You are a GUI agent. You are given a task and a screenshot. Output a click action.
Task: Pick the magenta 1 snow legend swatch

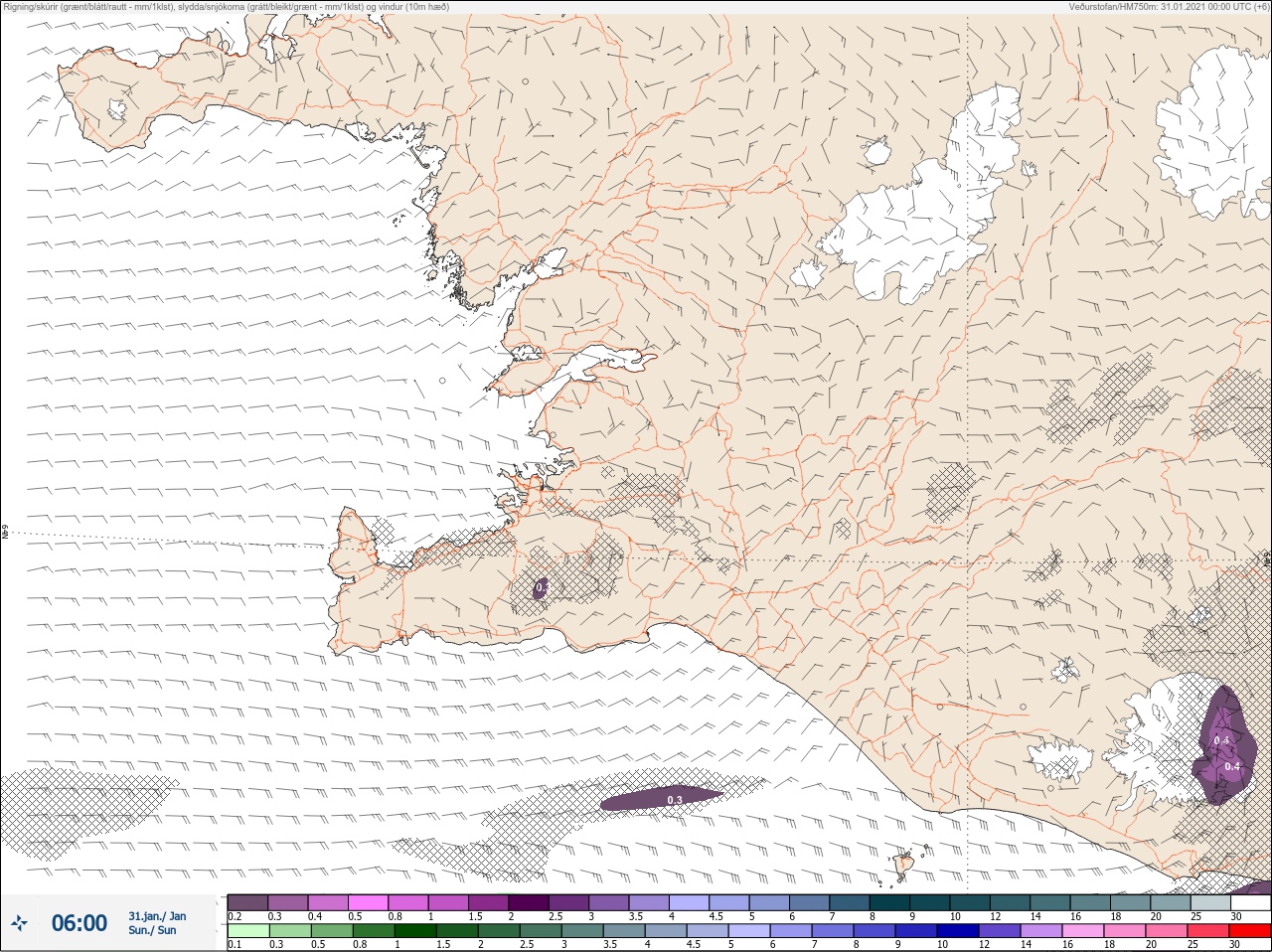[449, 902]
